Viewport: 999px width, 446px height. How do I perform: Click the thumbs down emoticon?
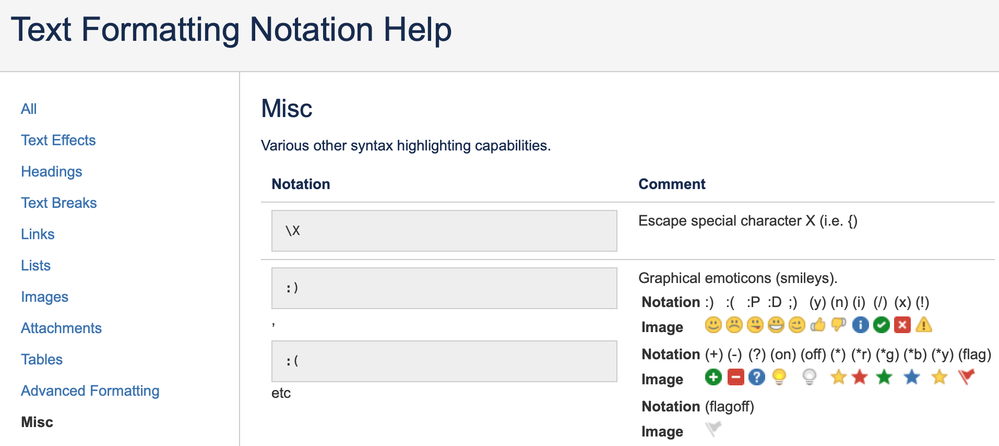839,326
